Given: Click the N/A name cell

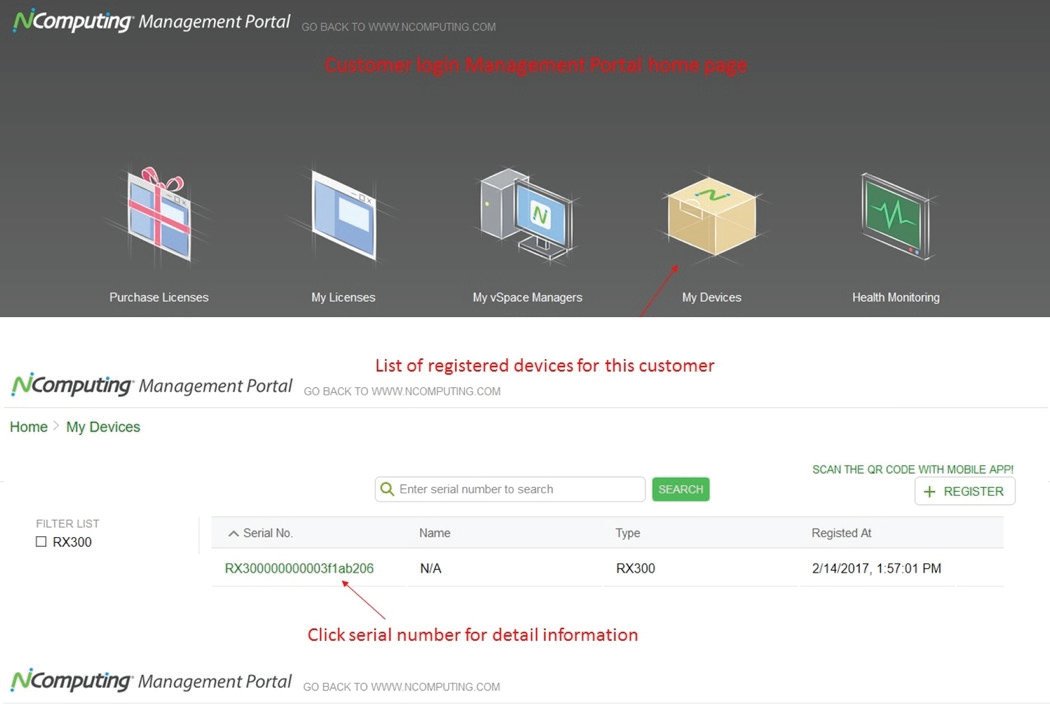Looking at the screenshot, I should pyautogui.click(x=431, y=569).
